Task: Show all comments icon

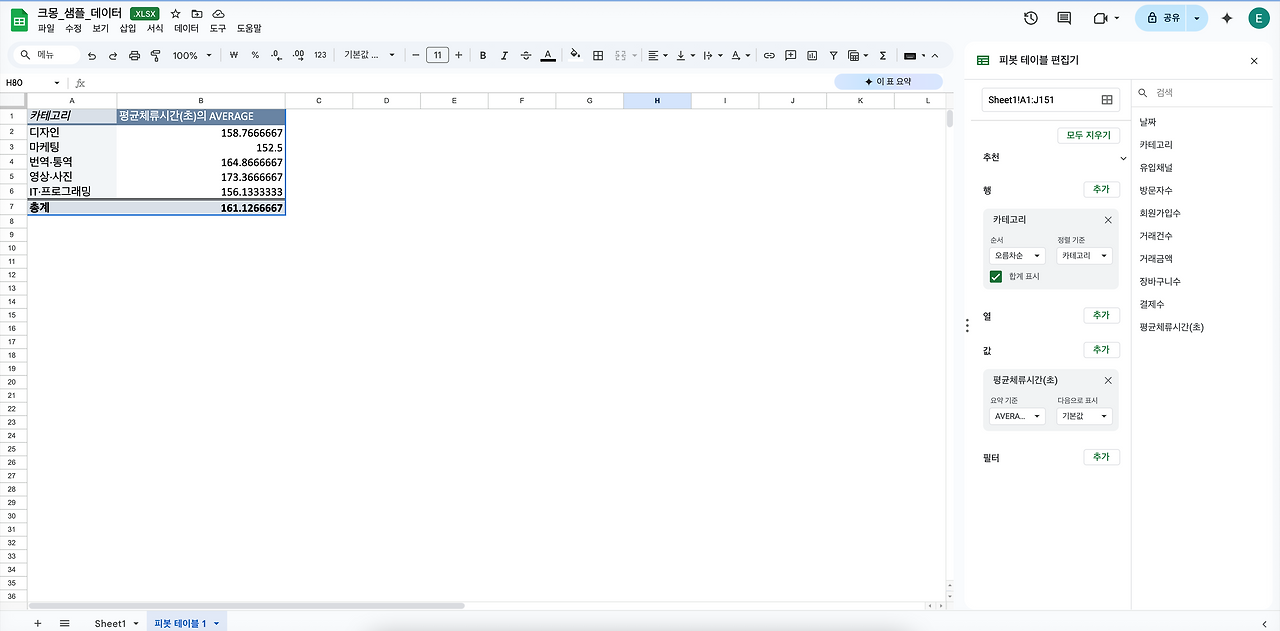Action: (x=1064, y=18)
